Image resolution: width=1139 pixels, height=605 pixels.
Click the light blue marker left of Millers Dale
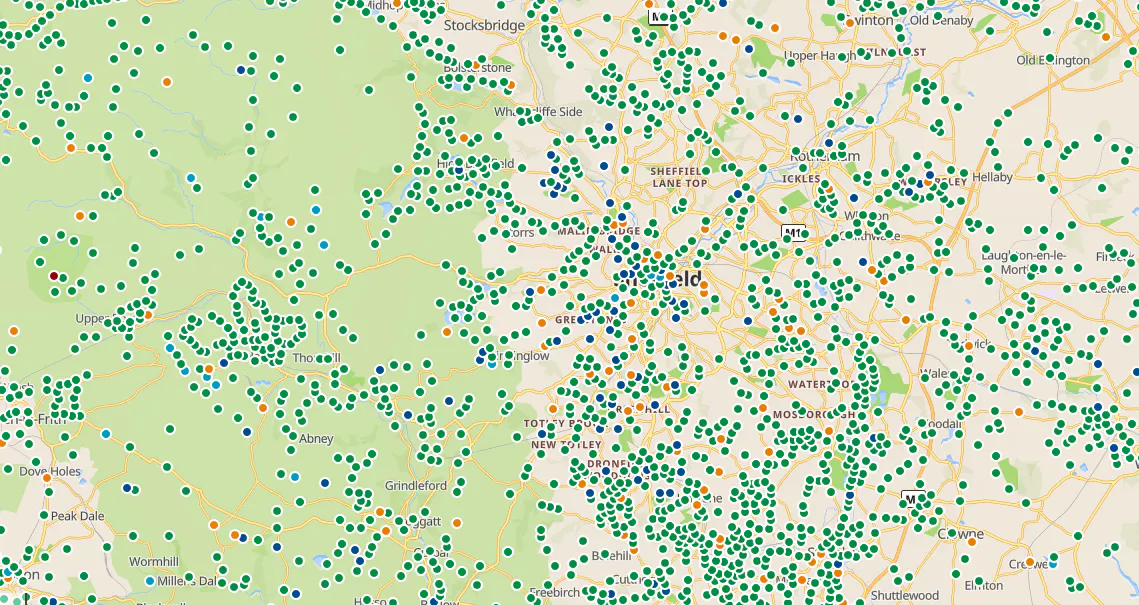point(150,581)
